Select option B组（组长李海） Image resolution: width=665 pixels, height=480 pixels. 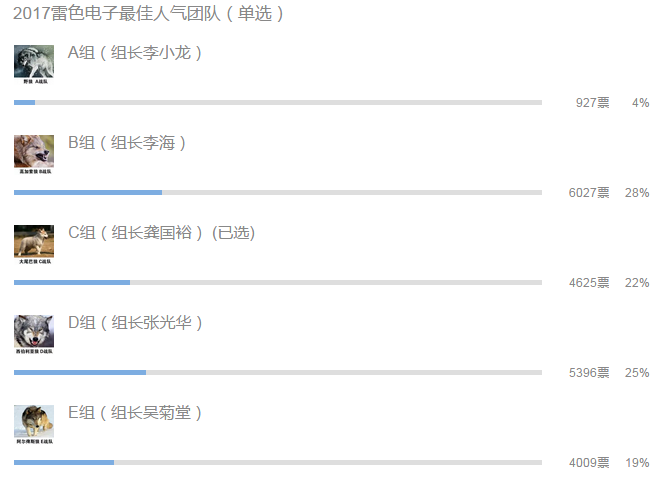(x=126, y=143)
